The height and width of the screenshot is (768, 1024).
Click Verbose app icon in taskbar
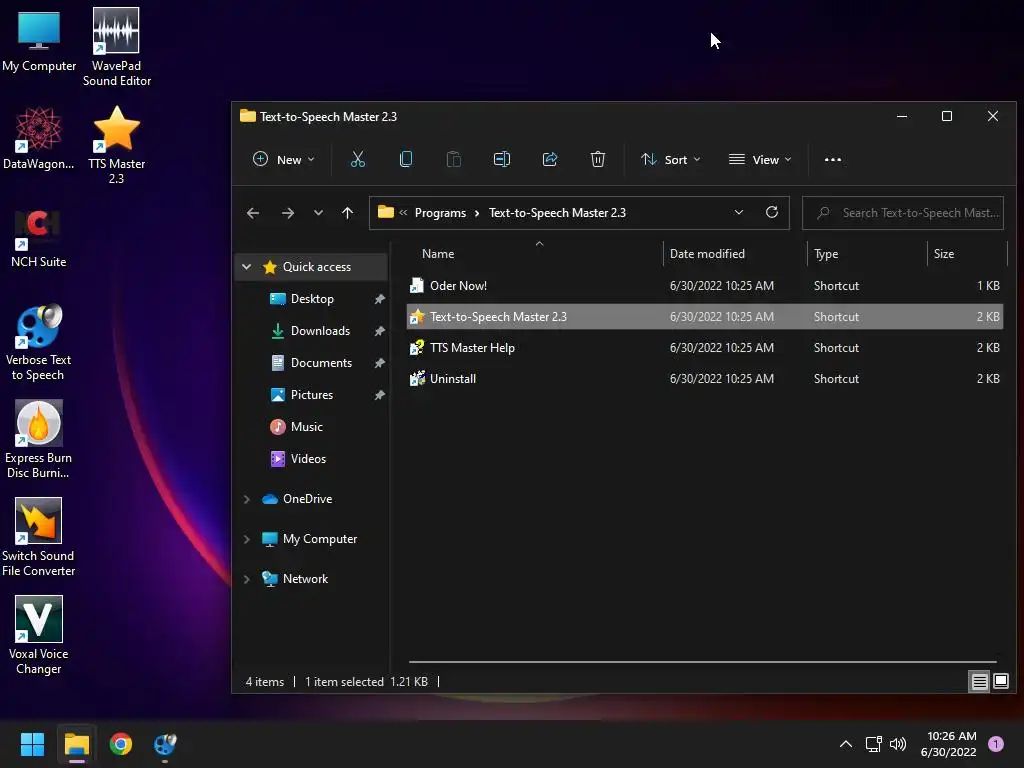pos(165,744)
